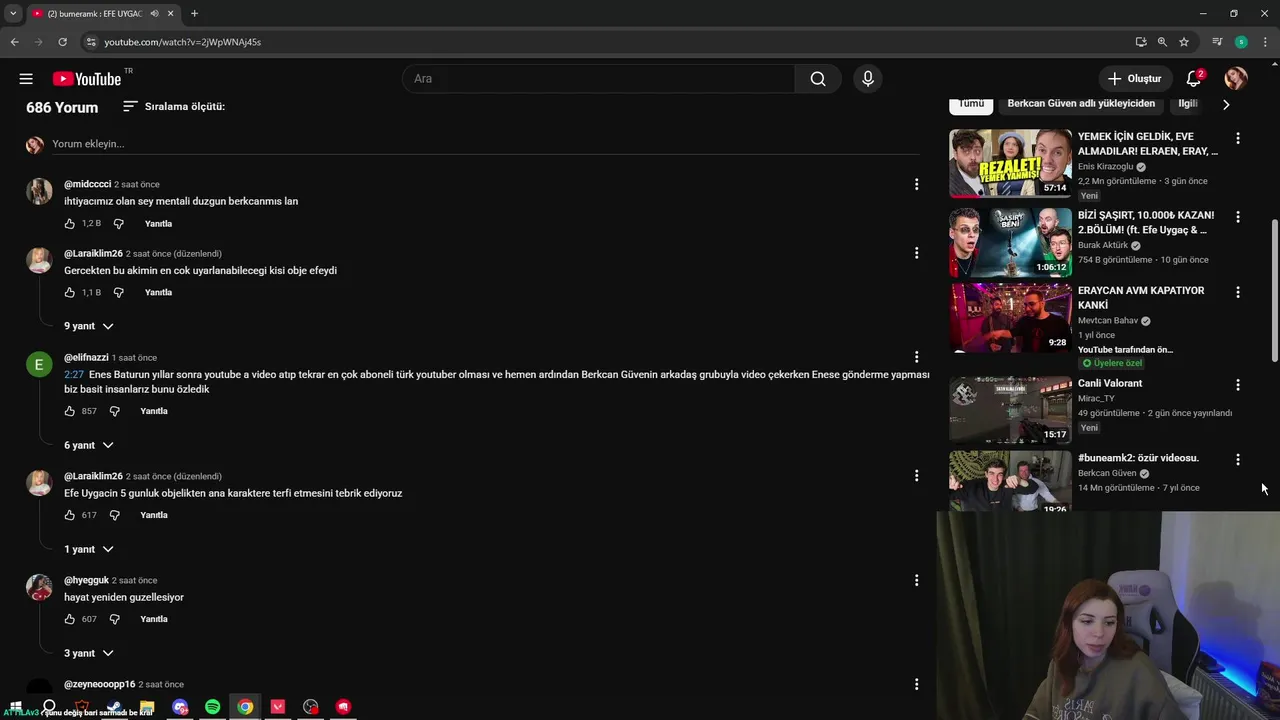
Task: Click the Oluştur create button
Action: tap(1135, 79)
